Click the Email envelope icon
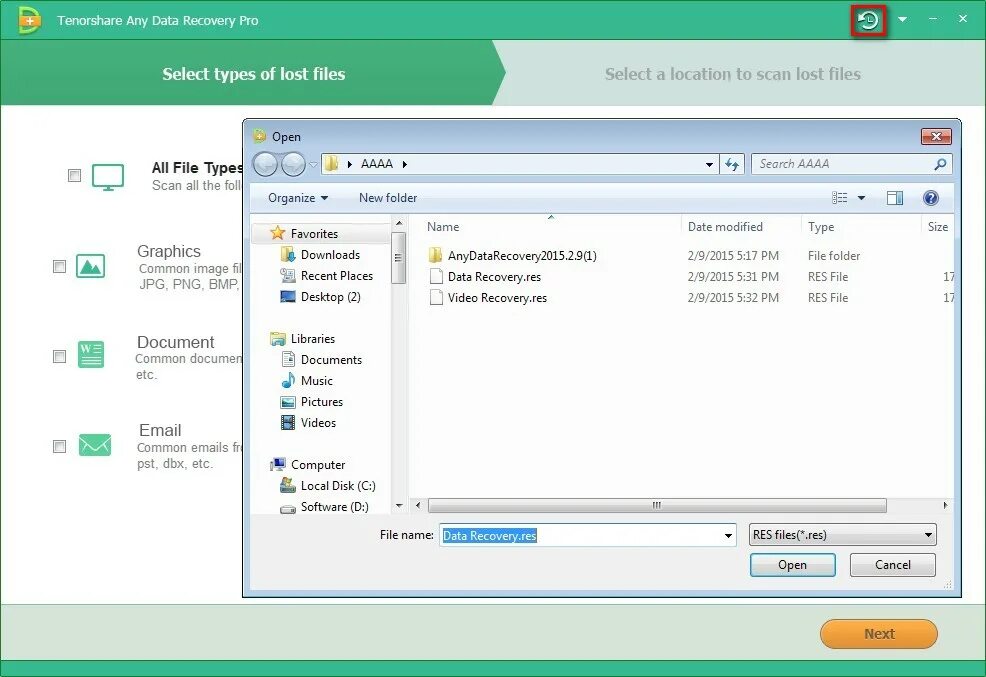This screenshot has height=677, width=986. pos(95,445)
